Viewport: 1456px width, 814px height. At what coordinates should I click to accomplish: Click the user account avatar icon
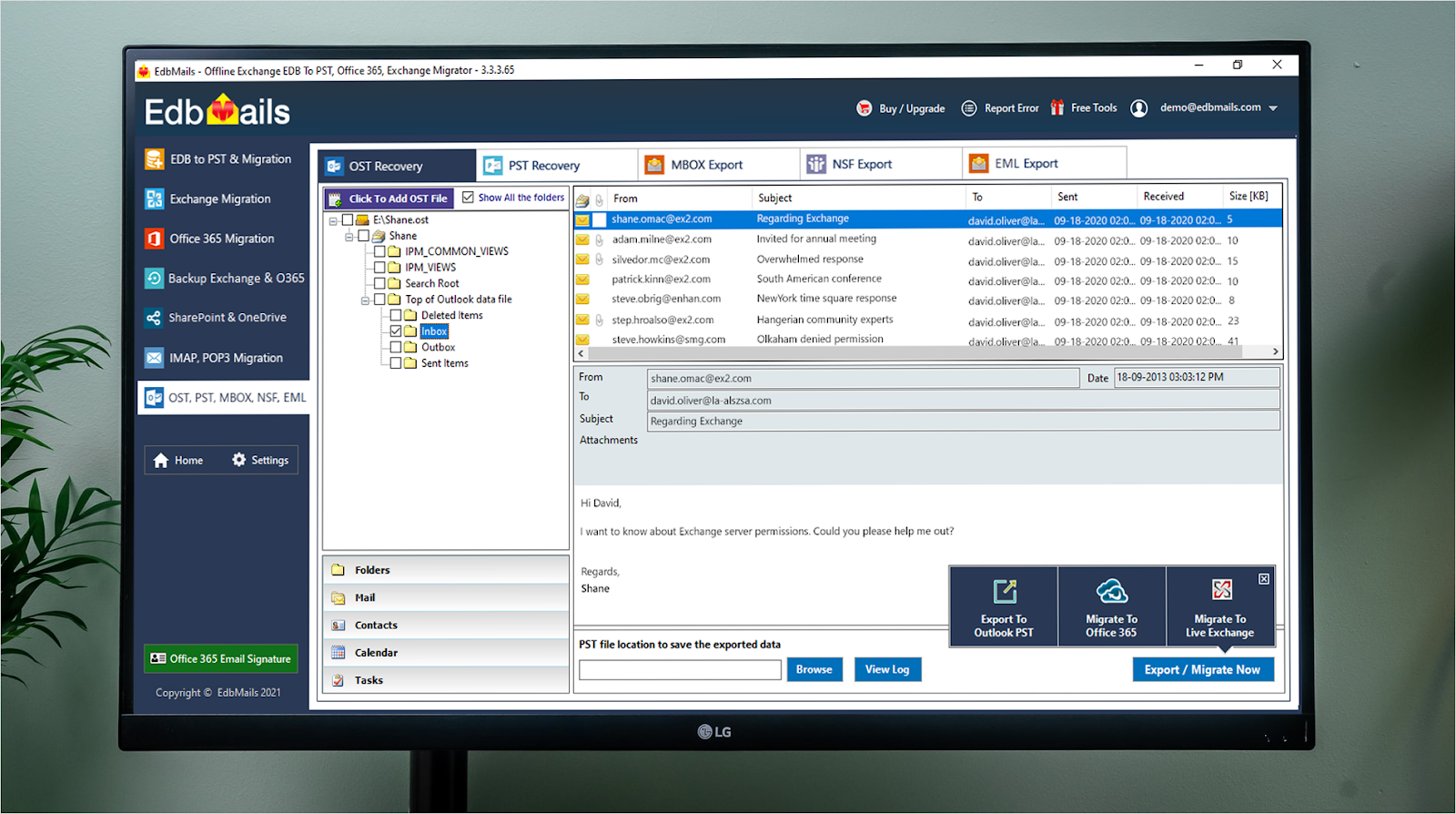pyautogui.click(x=1138, y=108)
